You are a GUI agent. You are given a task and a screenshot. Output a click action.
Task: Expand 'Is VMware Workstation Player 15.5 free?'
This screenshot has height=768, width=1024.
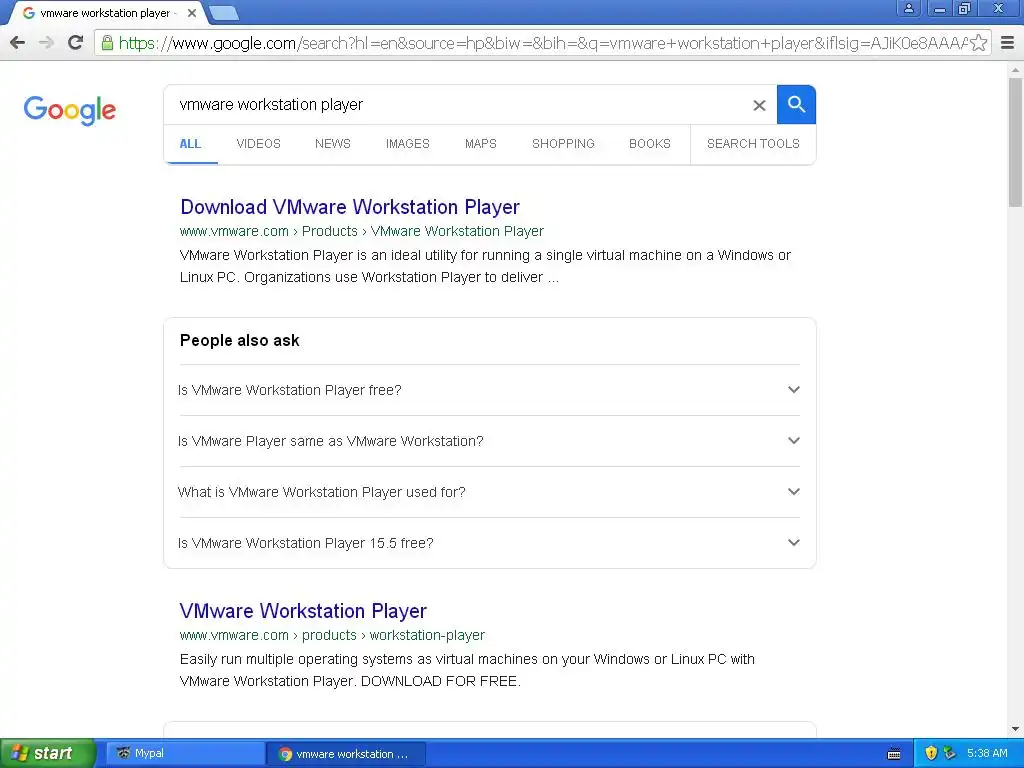489,543
